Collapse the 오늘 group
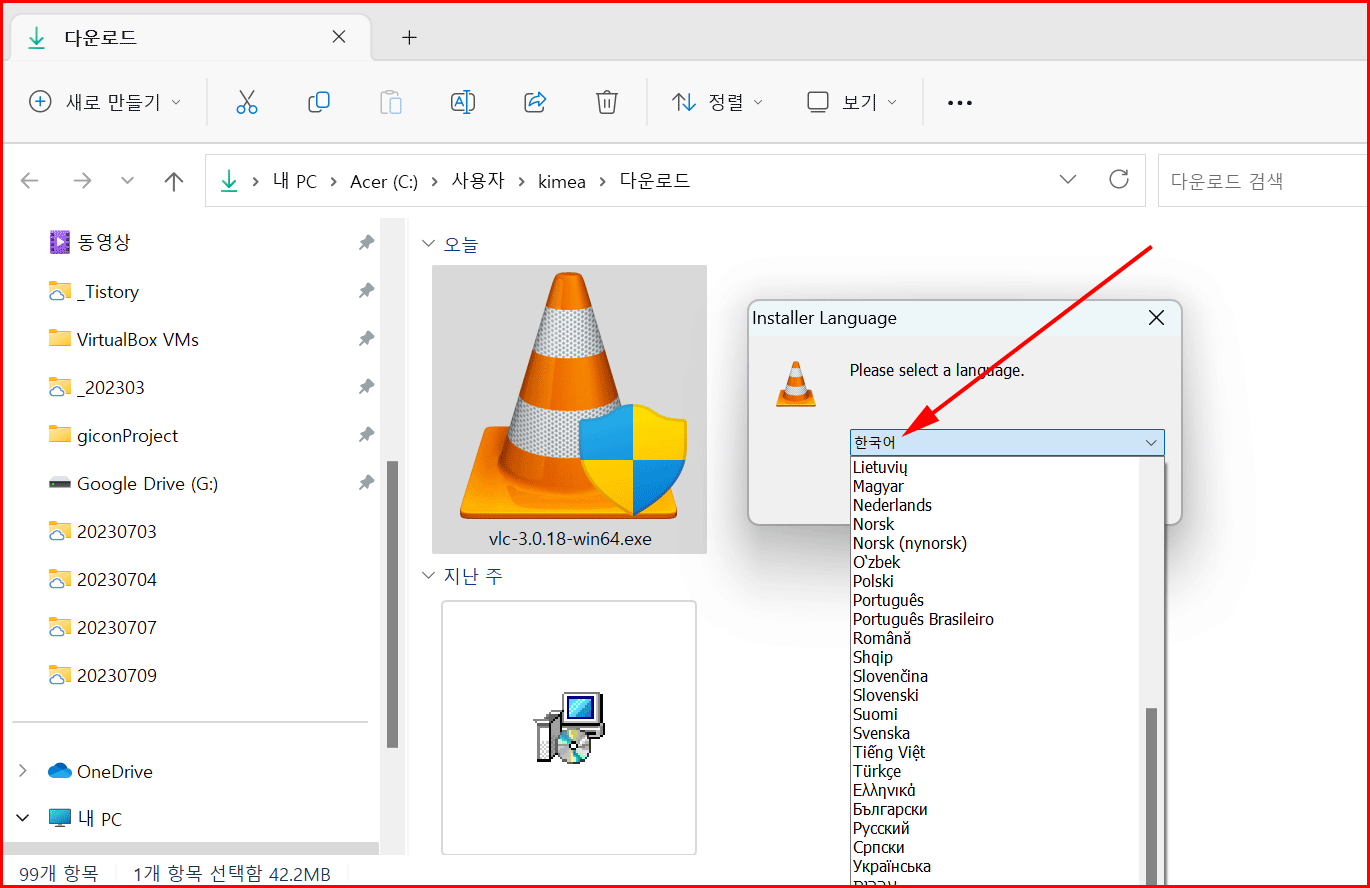The image size is (1370, 888). (428, 243)
